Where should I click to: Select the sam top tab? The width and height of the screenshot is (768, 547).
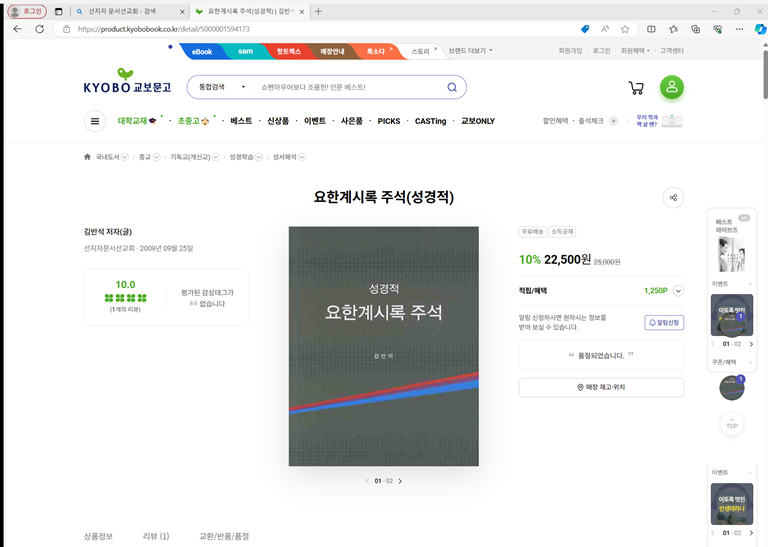(x=245, y=51)
